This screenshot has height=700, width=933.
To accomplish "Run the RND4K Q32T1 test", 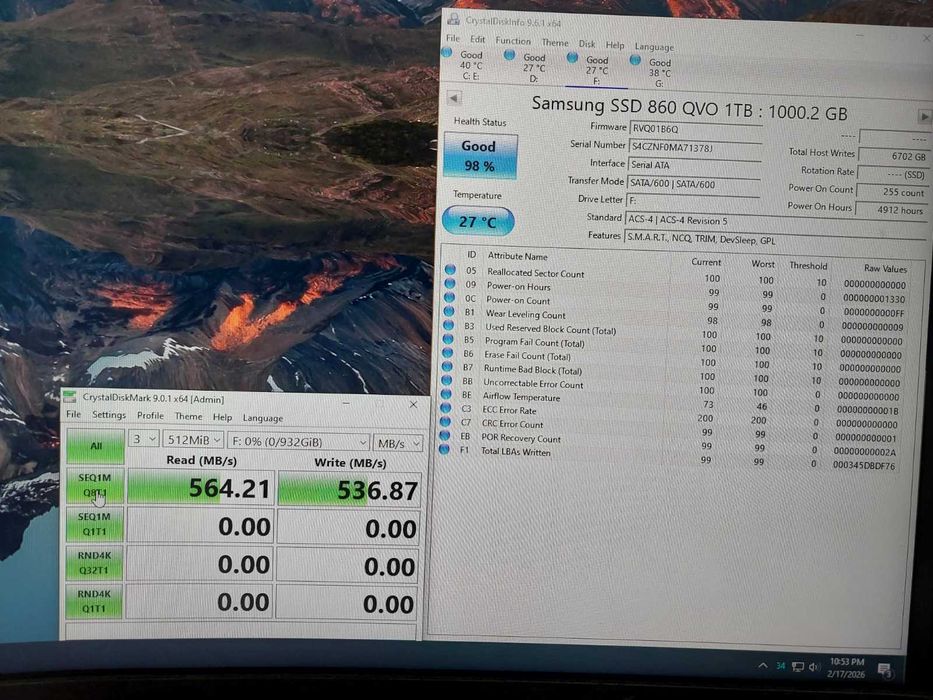I will click(94, 562).
